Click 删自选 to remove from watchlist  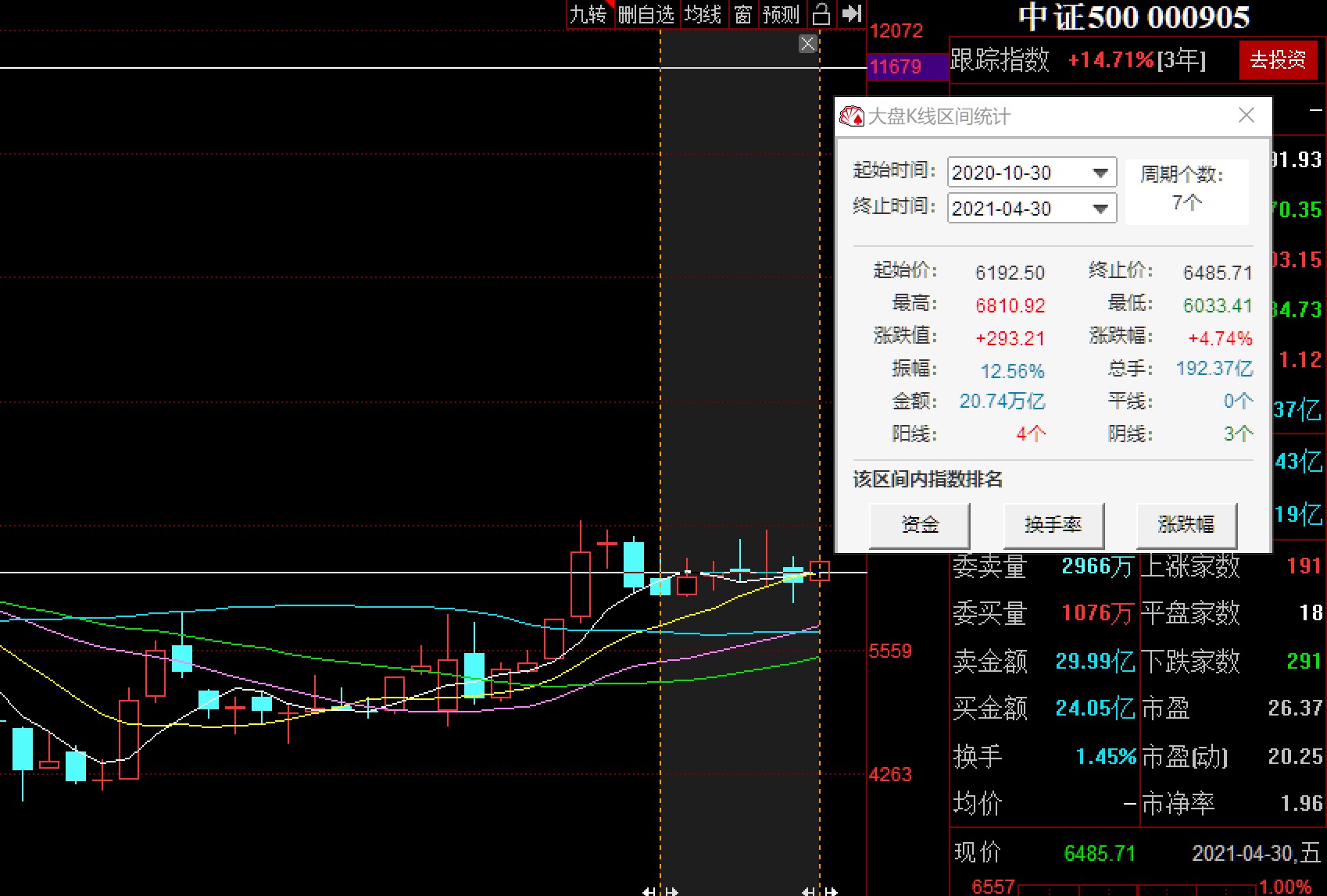pyautogui.click(x=646, y=14)
